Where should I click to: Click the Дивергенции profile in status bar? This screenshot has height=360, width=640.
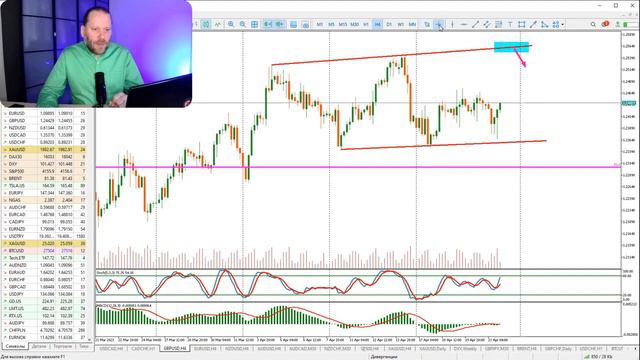[x=384, y=357]
